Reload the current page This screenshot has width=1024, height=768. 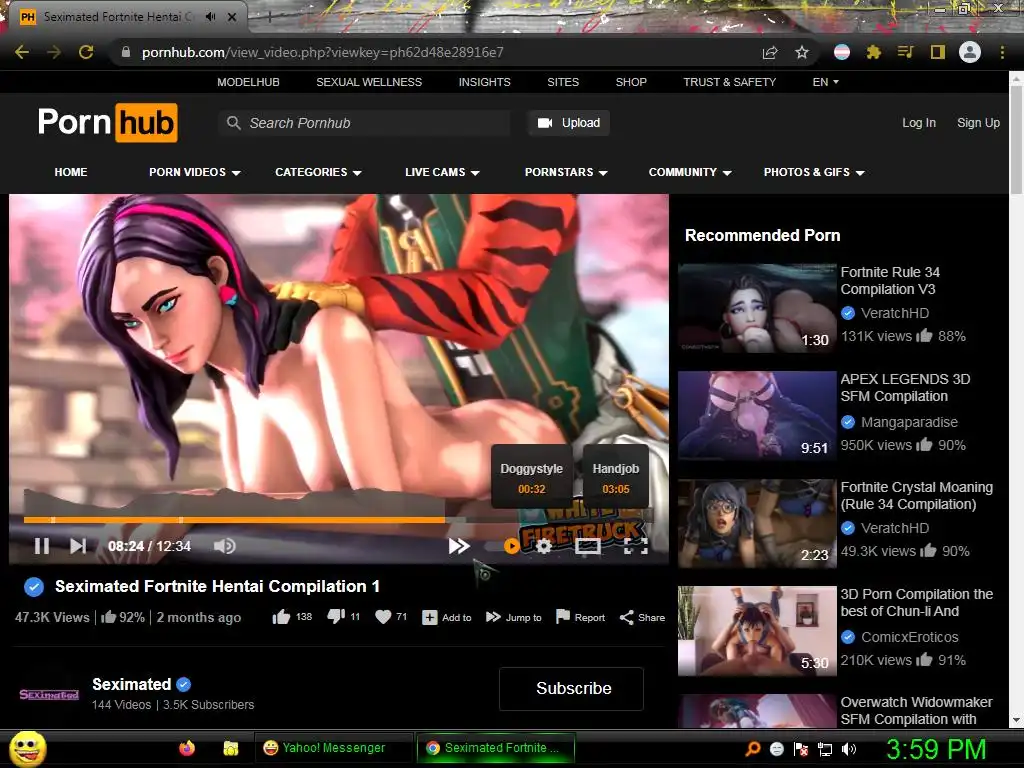[86, 52]
